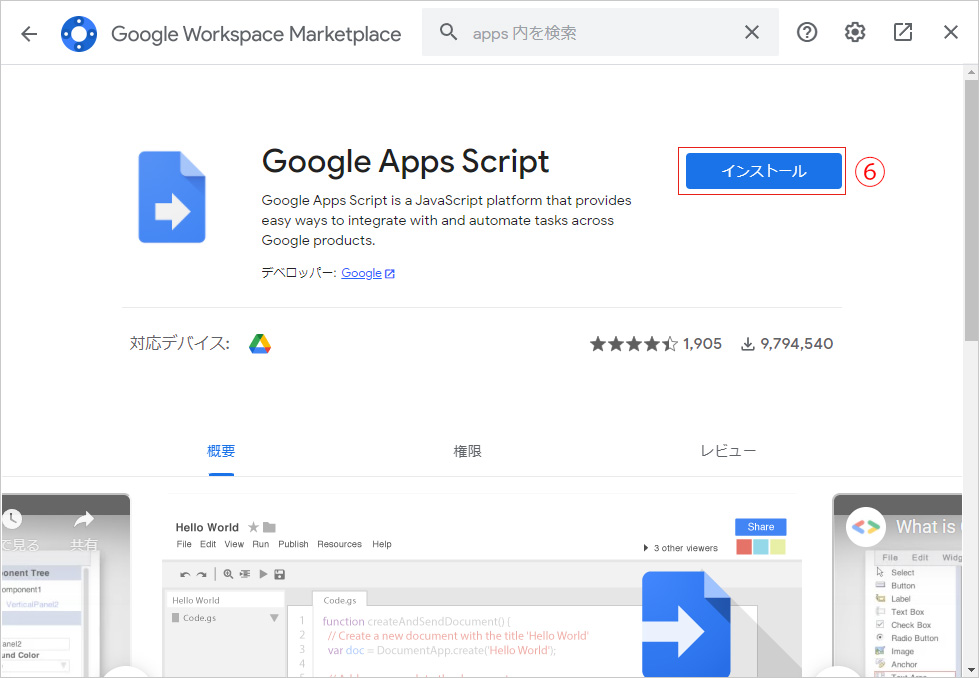Open the Hello World screenshot thumbnail
979x678 pixels.
(482, 586)
